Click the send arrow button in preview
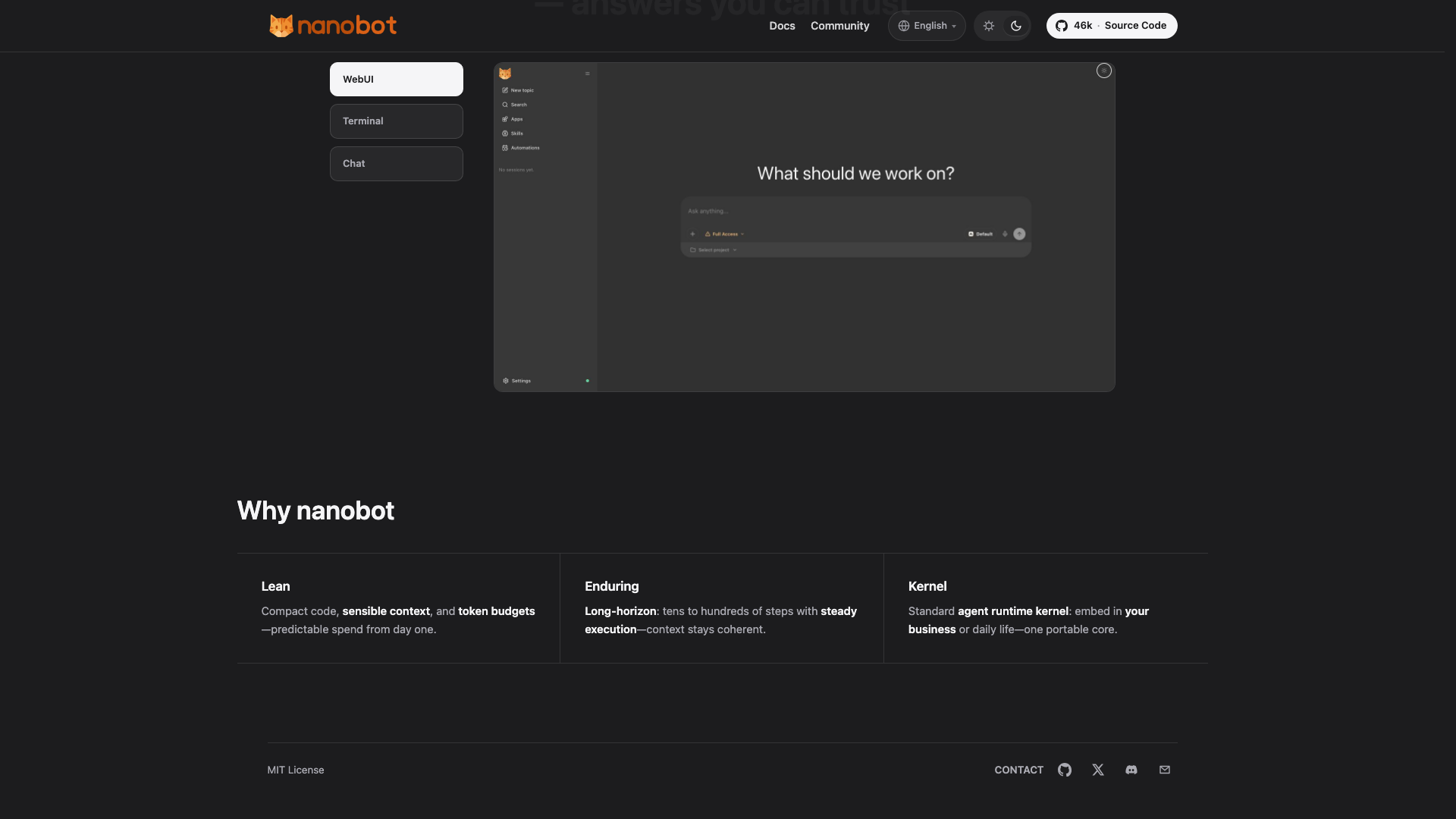The image size is (1456, 819). tap(1019, 234)
